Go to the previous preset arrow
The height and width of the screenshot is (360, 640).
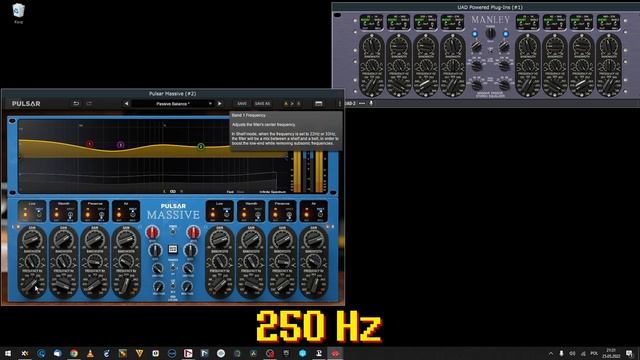pyautogui.click(x=126, y=104)
